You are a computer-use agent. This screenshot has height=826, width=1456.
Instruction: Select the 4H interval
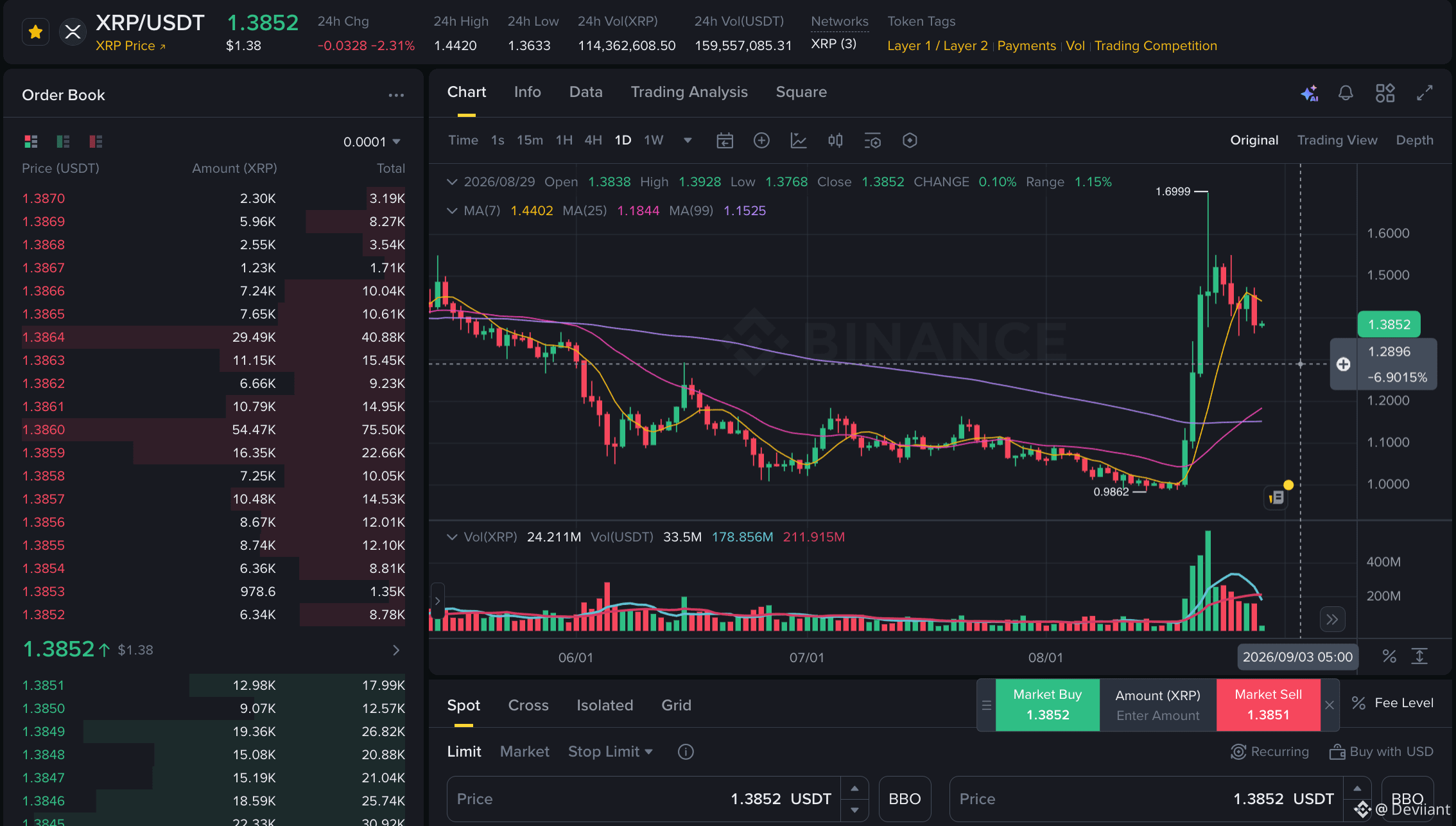pyautogui.click(x=593, y=140)
